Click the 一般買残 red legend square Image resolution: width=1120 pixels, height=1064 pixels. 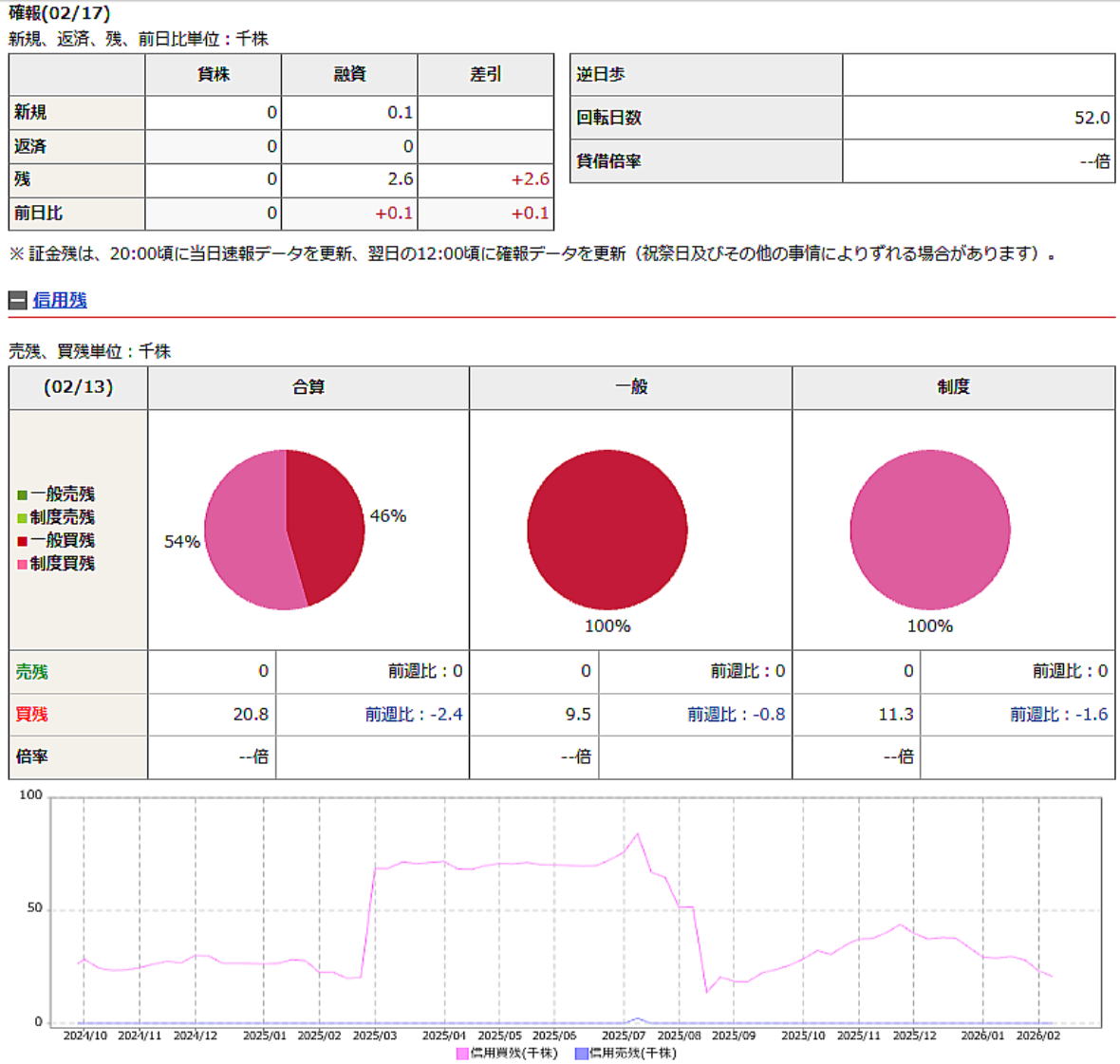click(x=22, y=541)
